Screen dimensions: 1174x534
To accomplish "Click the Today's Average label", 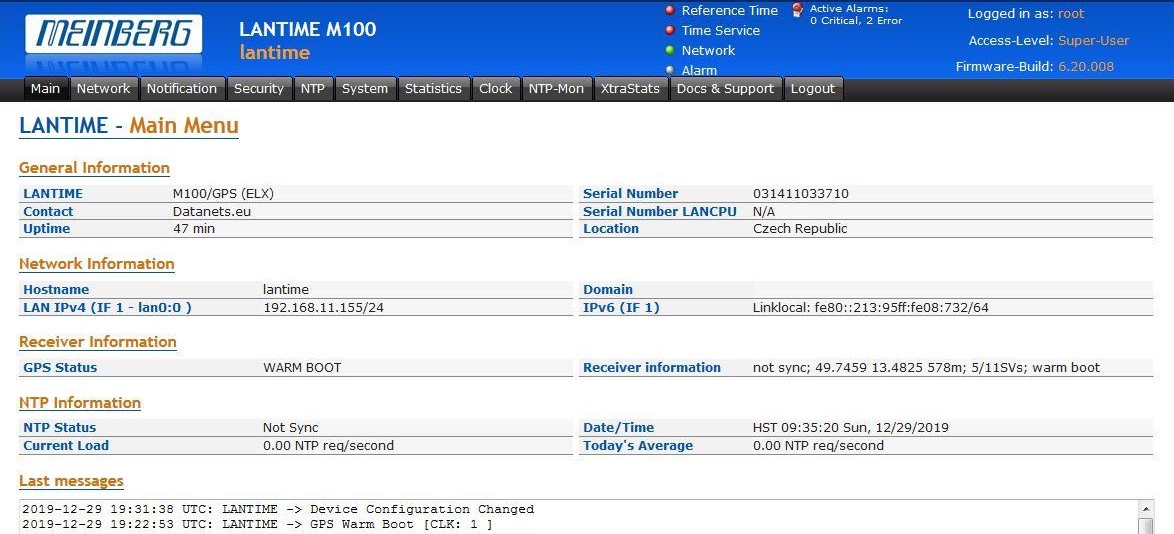I will pos(638,446).
